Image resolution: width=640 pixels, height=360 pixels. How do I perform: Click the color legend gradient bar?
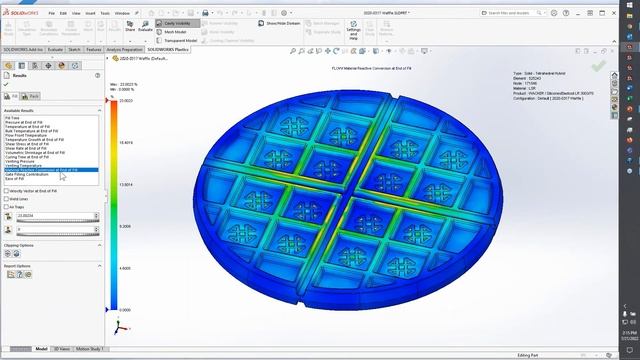point(114,205)
